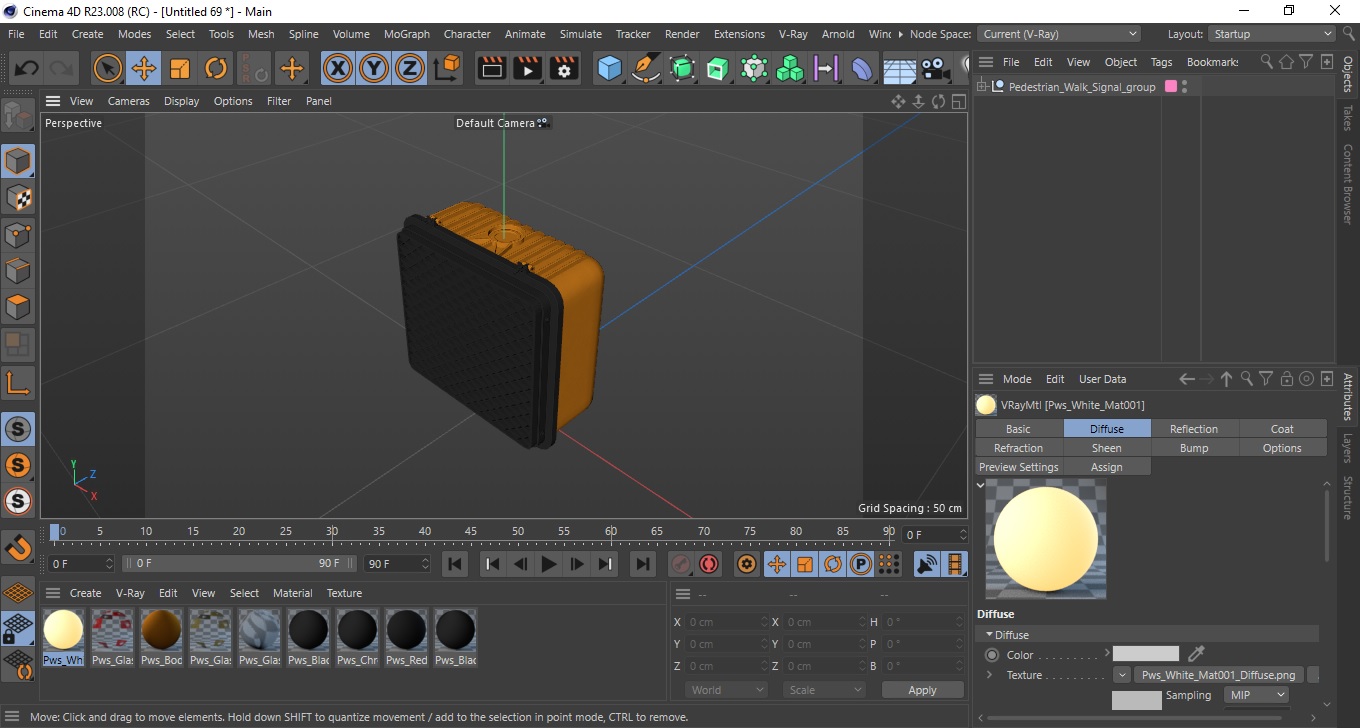The height and width of the screenshot is (728, 1360).
Task: Open the Scale coordinate dropdown
Action: click(x=824, y=690)
